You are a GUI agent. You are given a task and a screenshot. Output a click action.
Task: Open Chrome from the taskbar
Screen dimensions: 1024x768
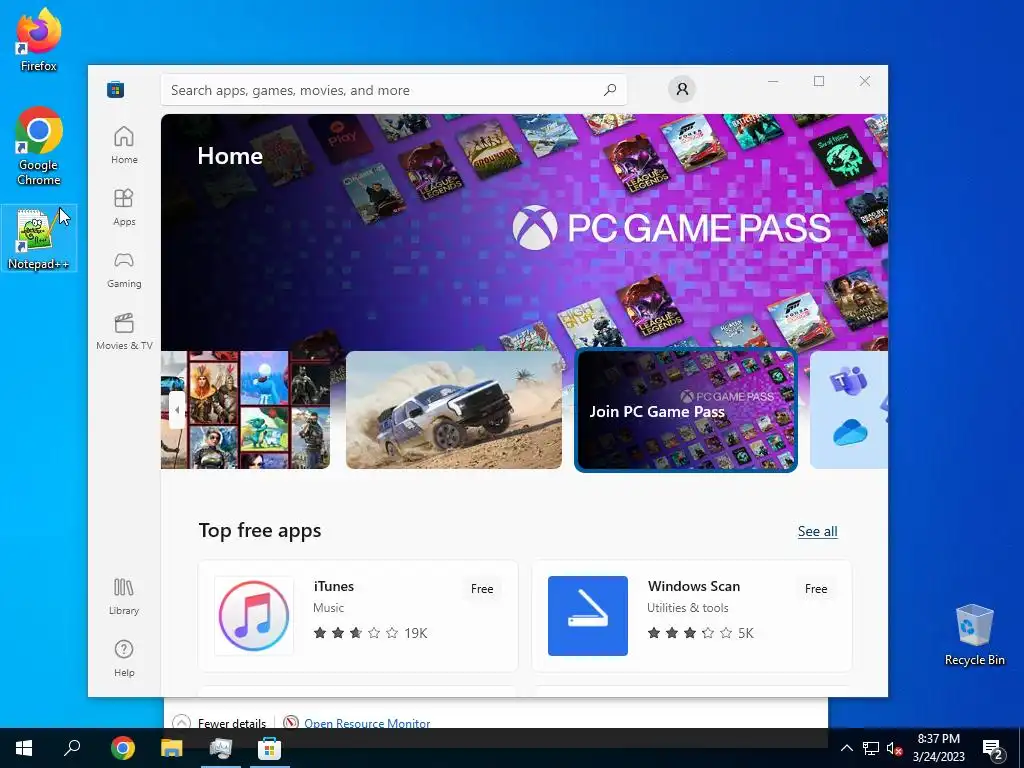[x=122, y=748]
